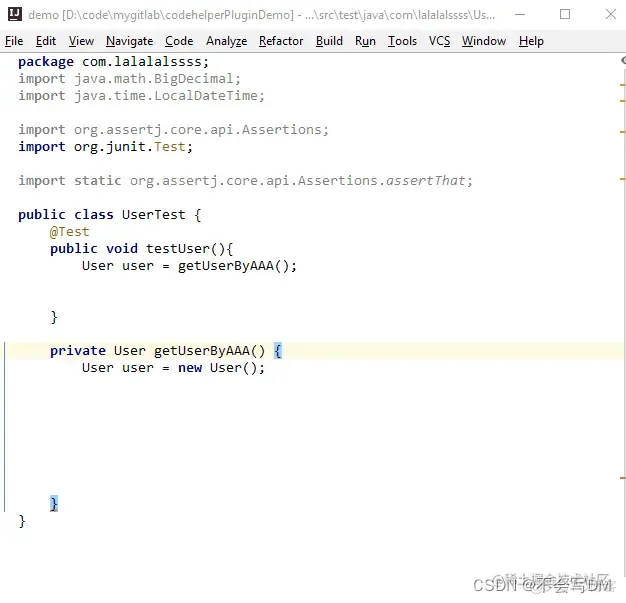Click warning marker beside assertThat static import

622,179
